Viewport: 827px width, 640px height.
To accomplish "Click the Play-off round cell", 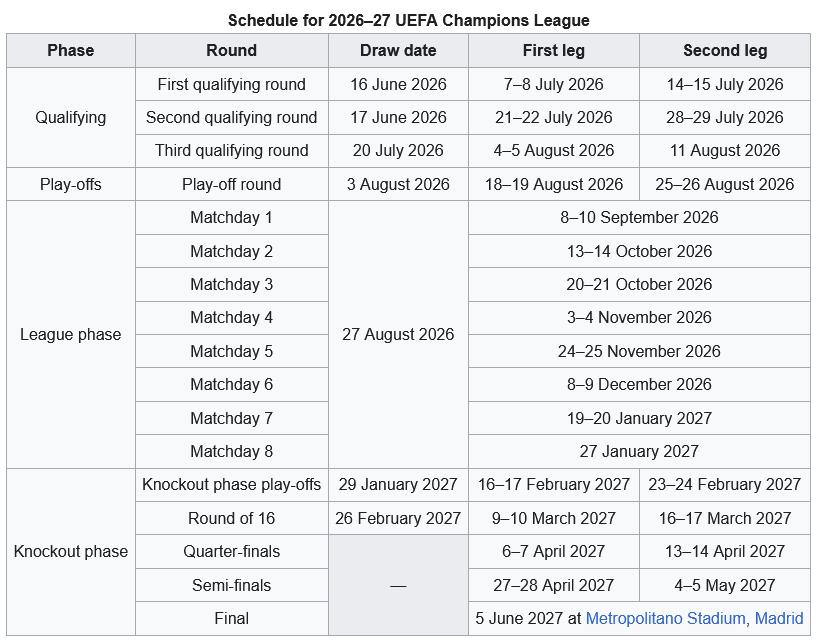I will pyautogui.click(x=232, y=184).
